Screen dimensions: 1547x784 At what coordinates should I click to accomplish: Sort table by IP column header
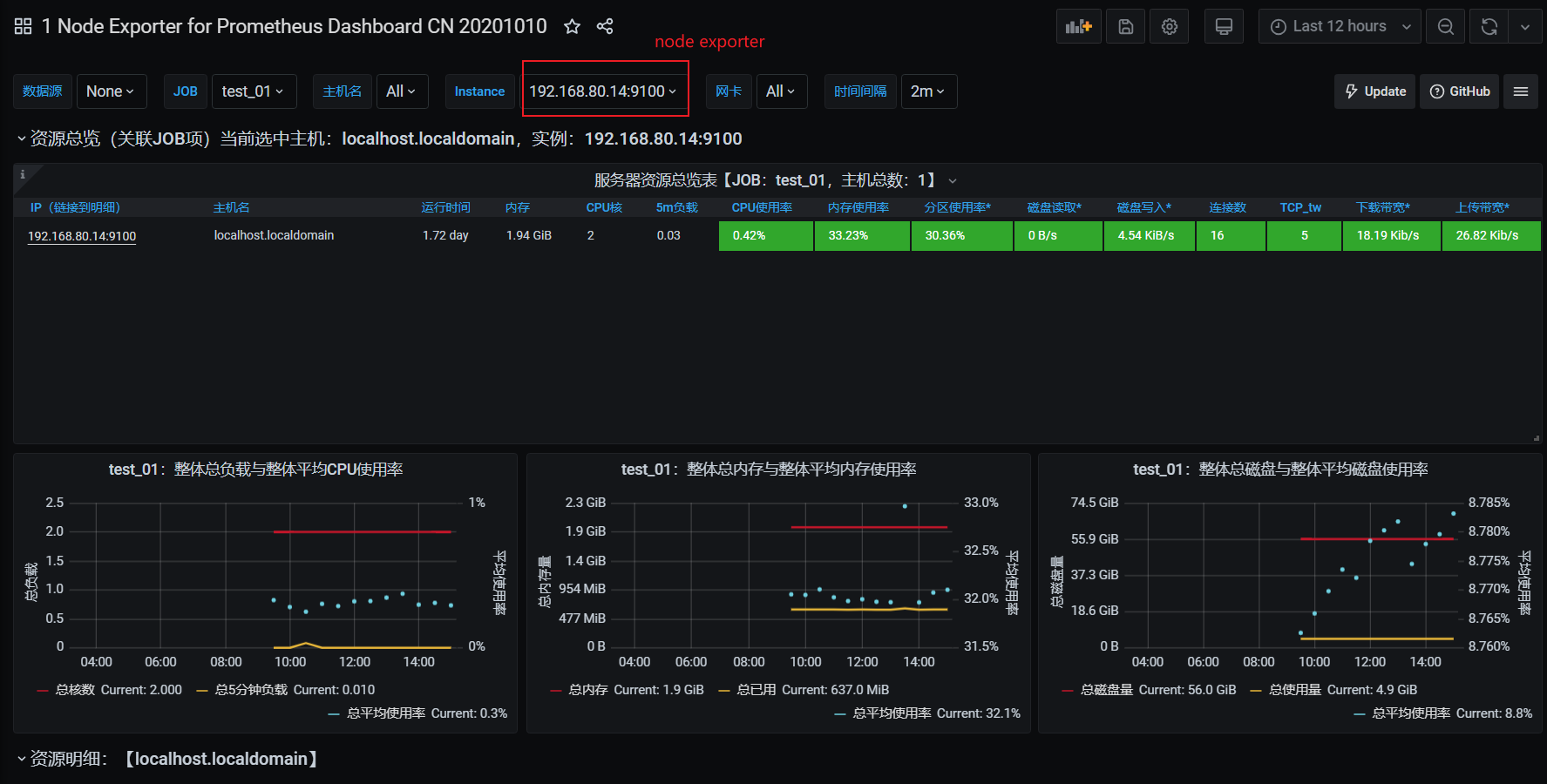(75, 207)
